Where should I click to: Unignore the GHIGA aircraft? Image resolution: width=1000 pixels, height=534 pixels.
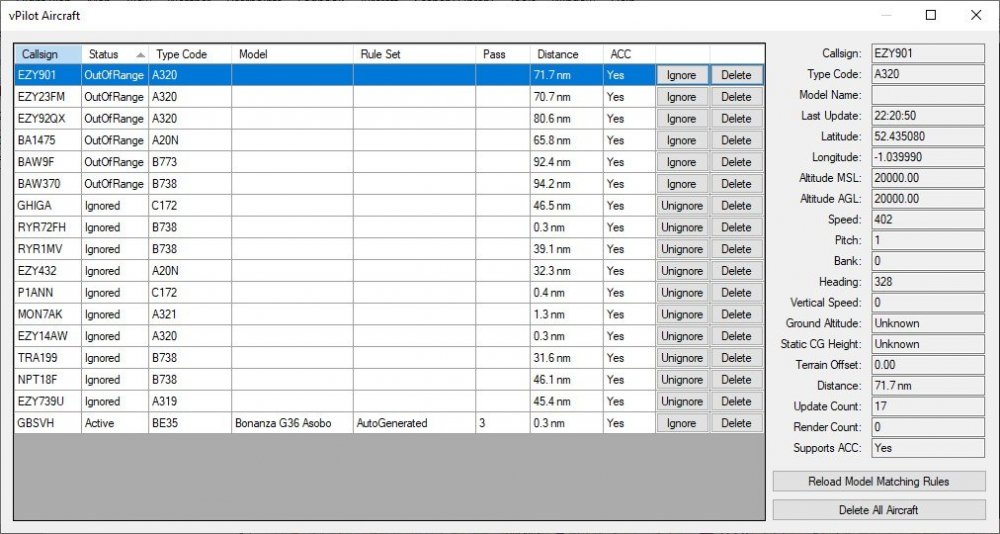(x=681, y=206)
